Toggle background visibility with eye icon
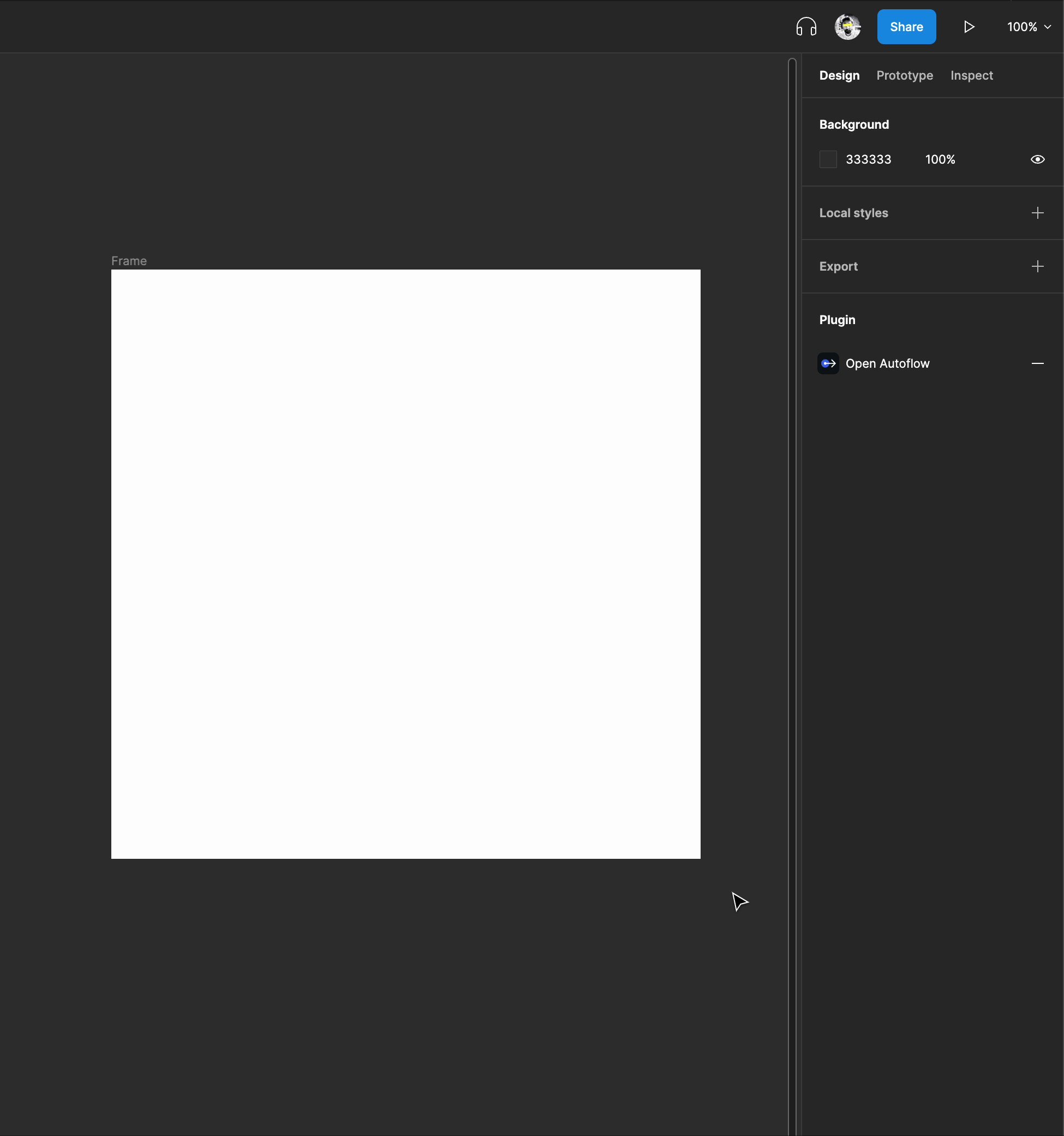The height and width of the screenshot is (1136, 1064). point(1037,159)
